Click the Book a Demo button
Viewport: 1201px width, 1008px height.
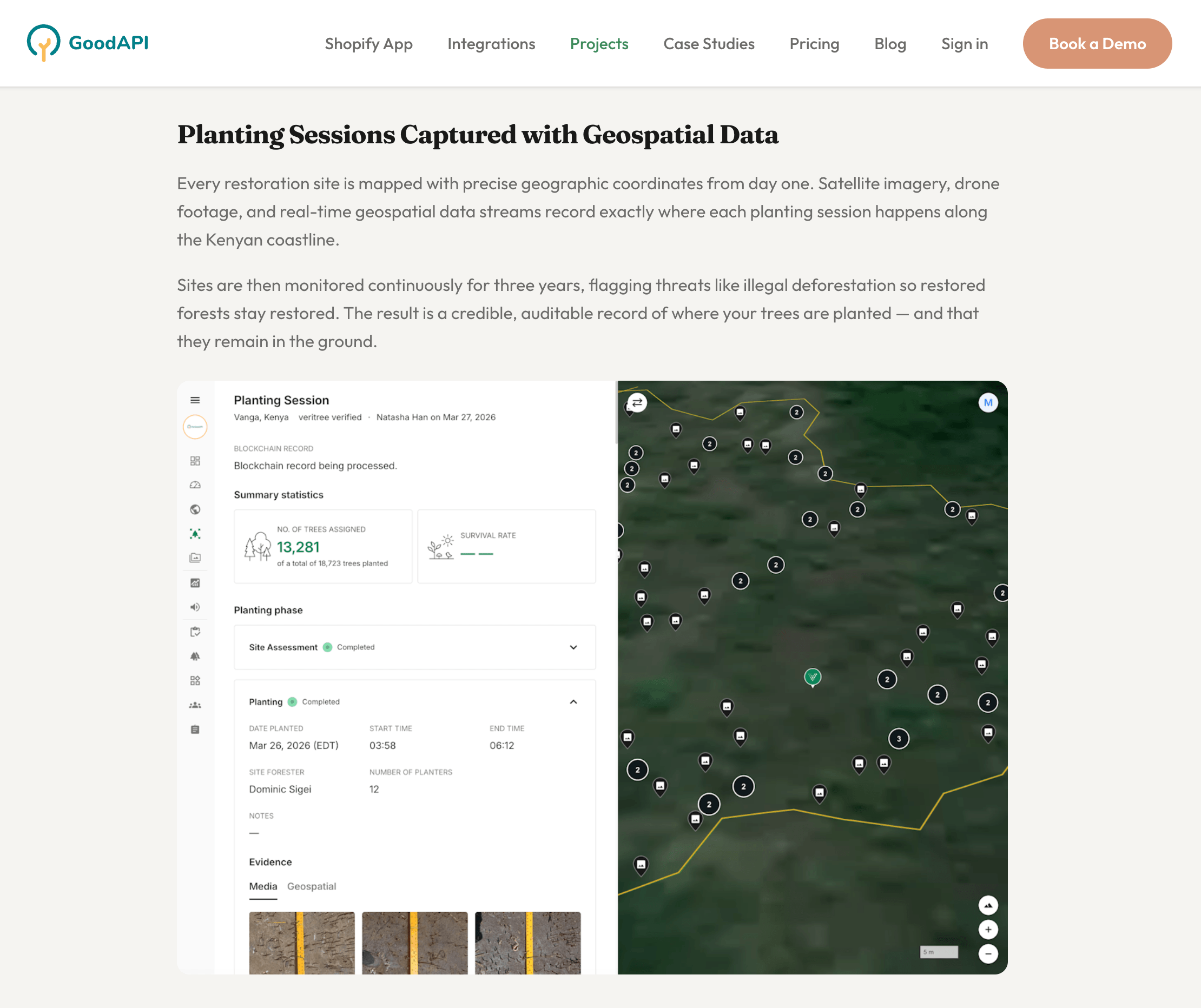pos(1097,43)
